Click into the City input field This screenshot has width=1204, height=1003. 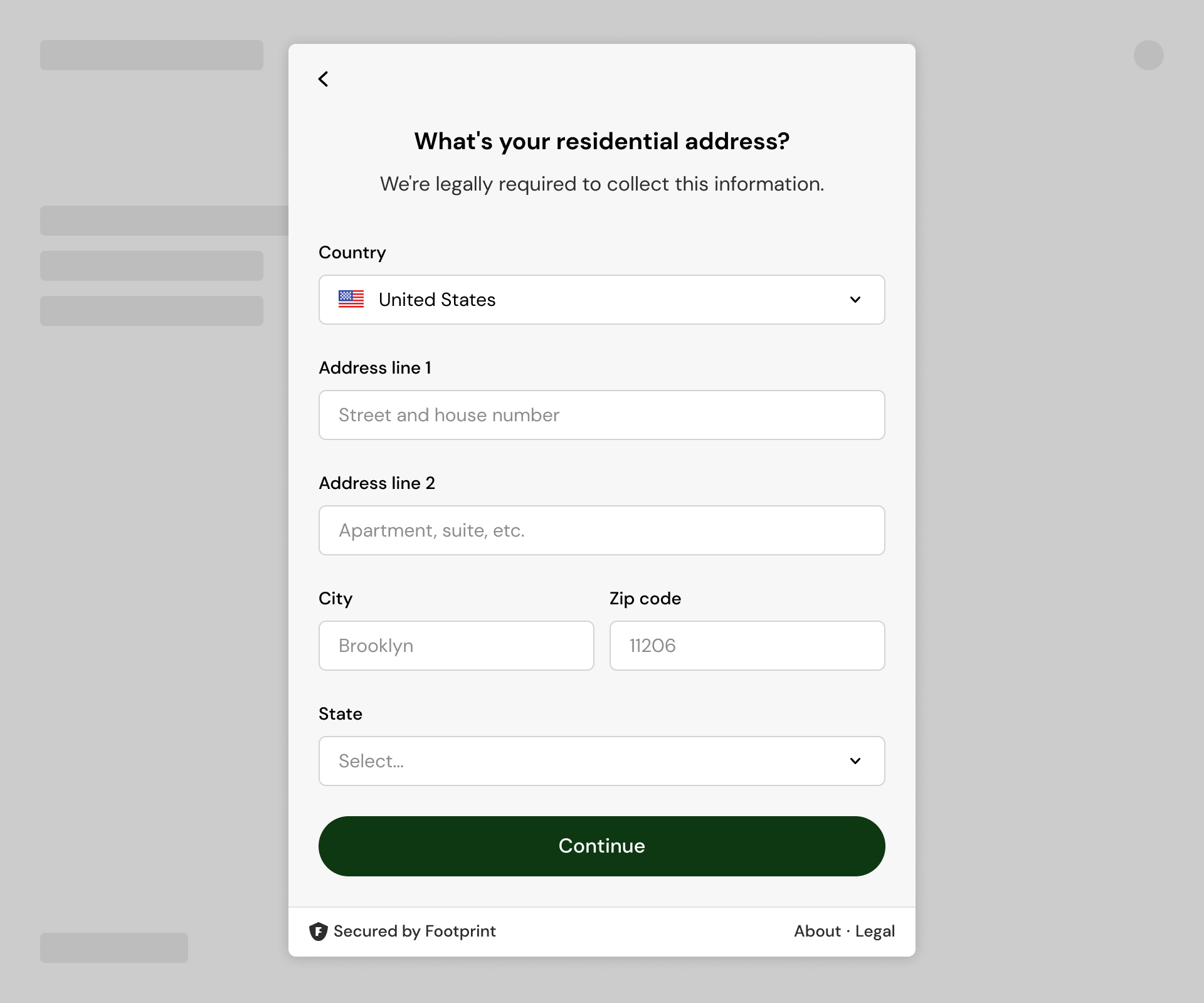point(457,646)
